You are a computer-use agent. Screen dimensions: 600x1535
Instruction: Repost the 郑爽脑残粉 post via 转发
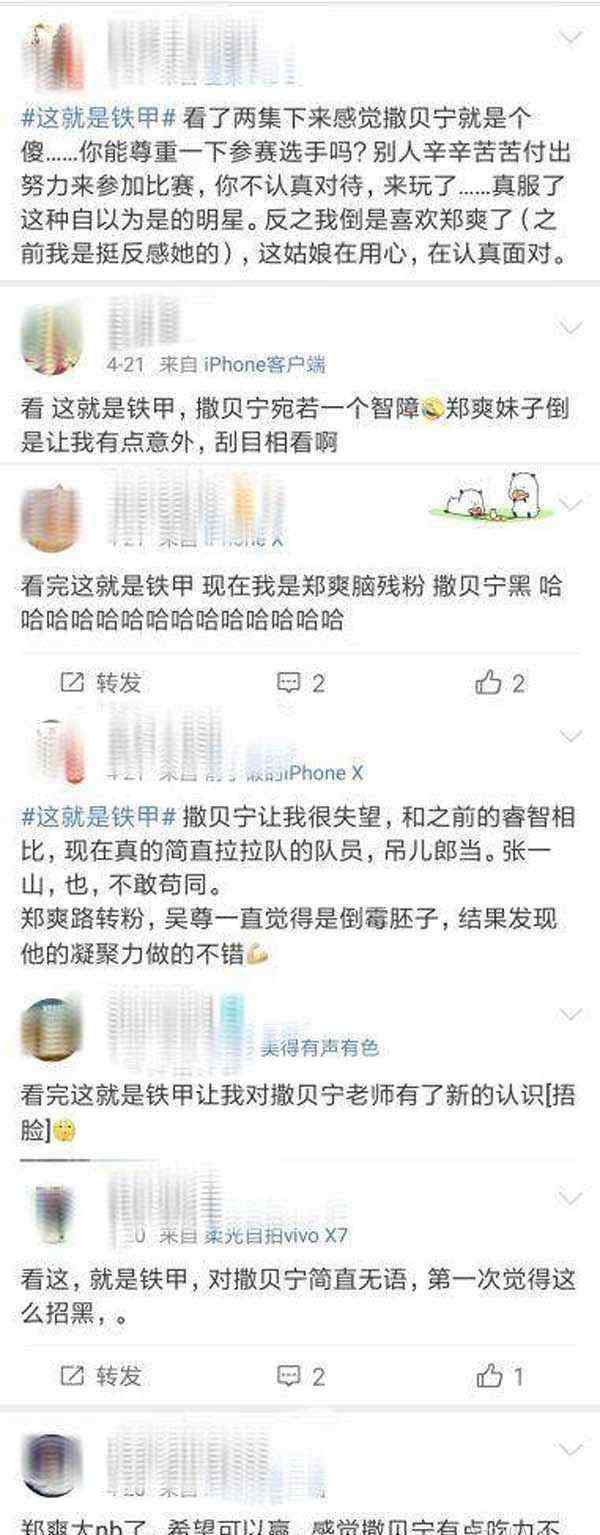102,683
